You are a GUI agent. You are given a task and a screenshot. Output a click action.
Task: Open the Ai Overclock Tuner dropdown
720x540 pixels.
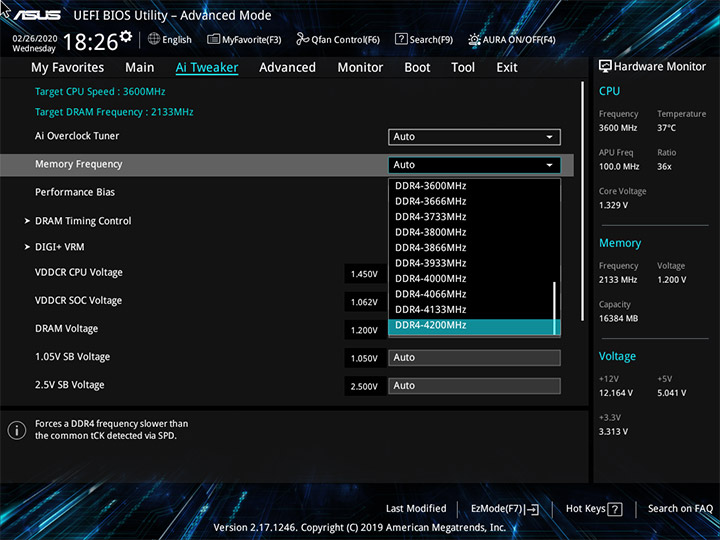pos(474,137)
